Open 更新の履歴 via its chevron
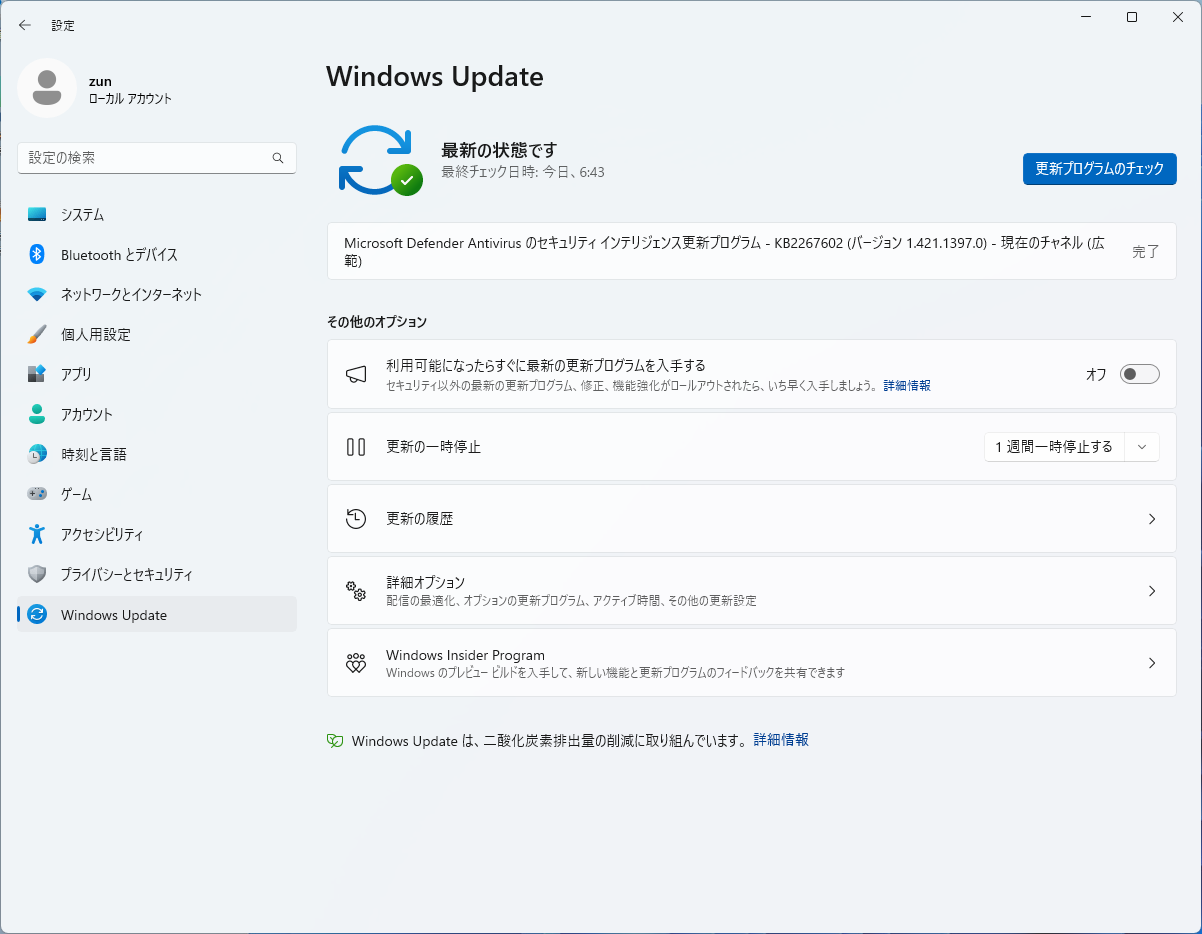 [1152, 519]
